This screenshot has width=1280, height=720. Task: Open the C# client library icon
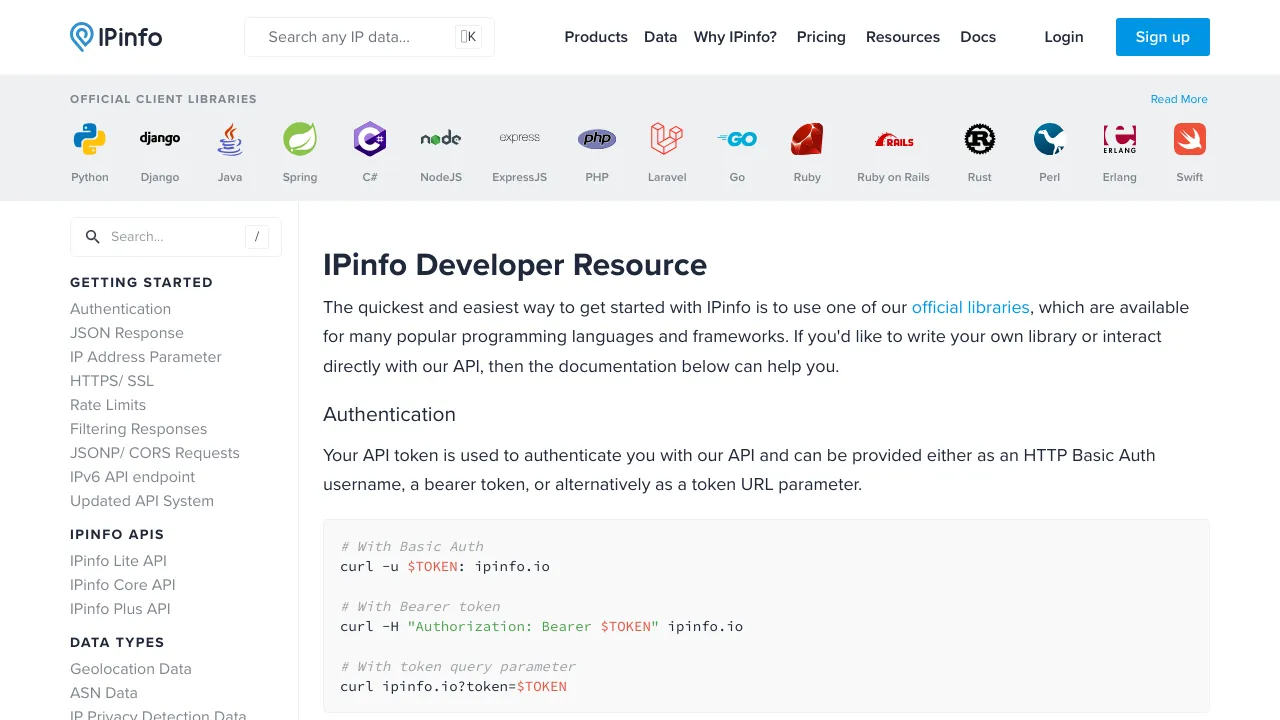pos(370,139)
